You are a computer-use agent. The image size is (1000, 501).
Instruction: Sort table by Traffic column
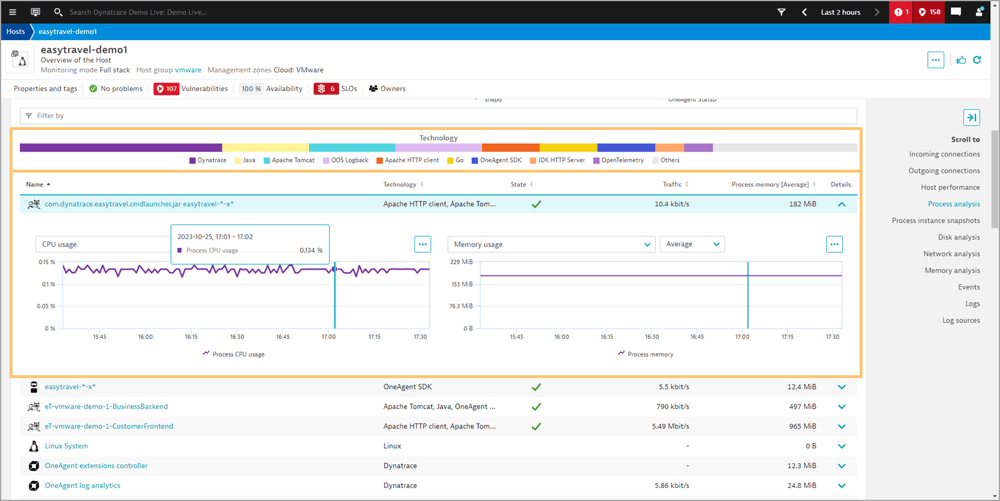click(675, 184)
